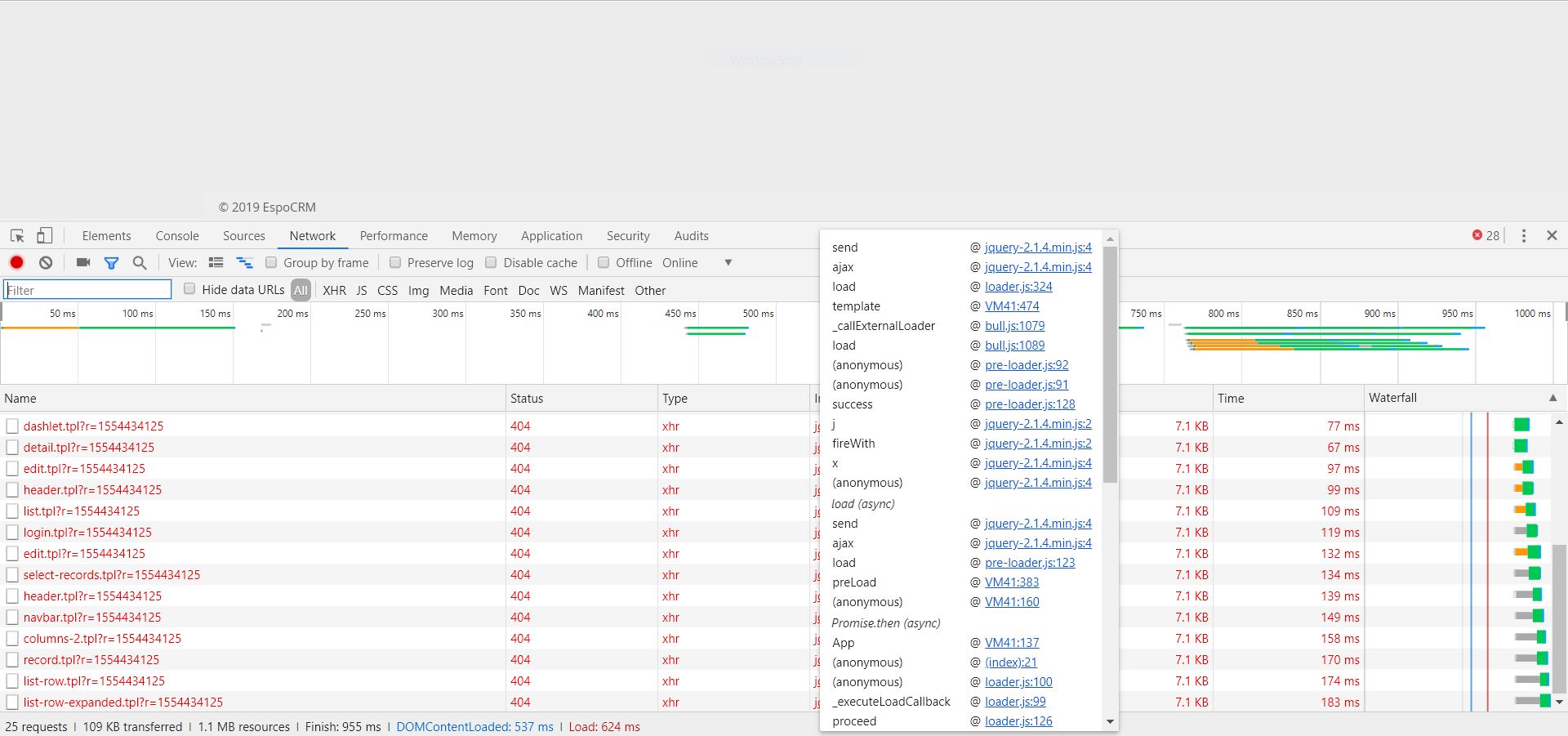Open network search with magnifier icon
Viewport: 1568px width, 736px height.
[x=140, y=263]
